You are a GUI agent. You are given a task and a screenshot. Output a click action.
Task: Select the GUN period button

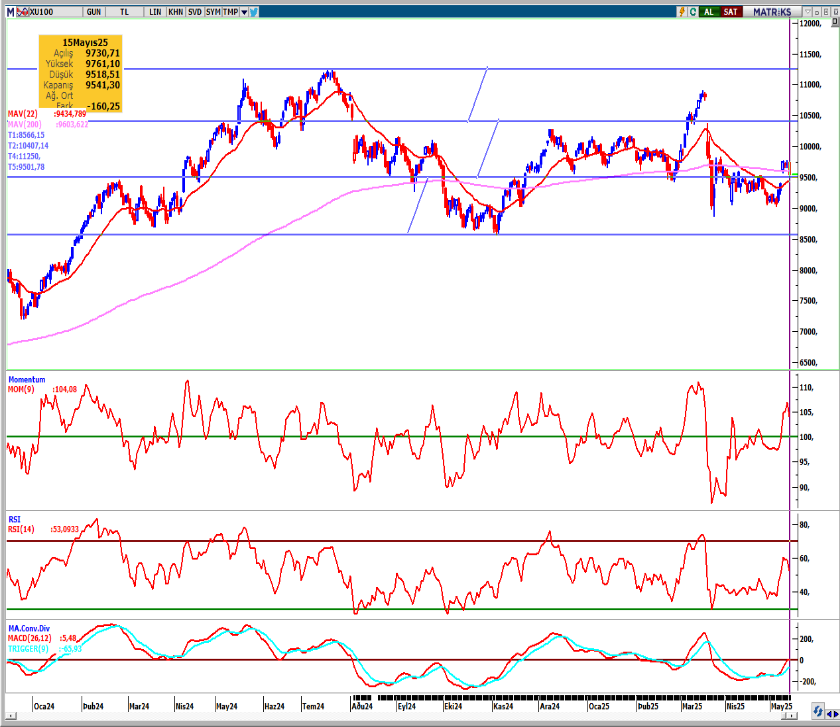(94, 12)
